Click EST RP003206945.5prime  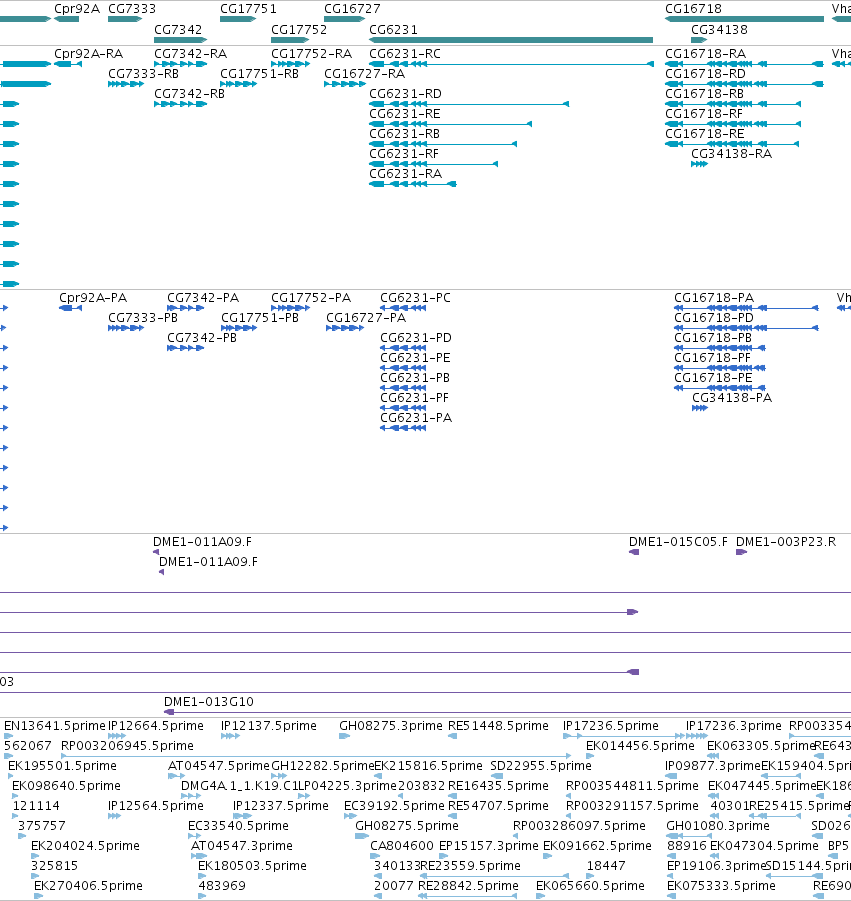[127, 746]
